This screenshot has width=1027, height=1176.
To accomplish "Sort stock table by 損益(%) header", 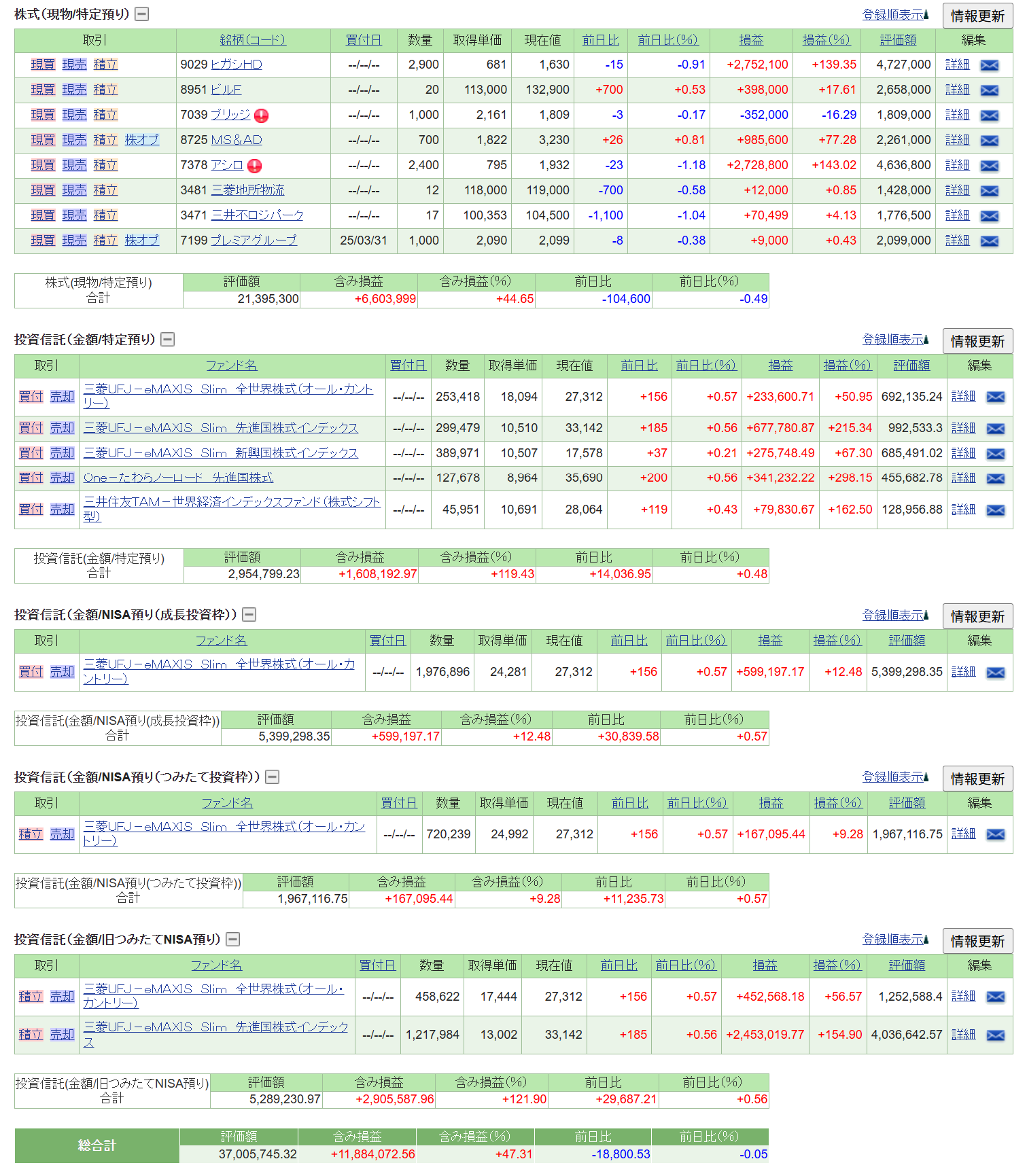I will click(x=826, y=40).
